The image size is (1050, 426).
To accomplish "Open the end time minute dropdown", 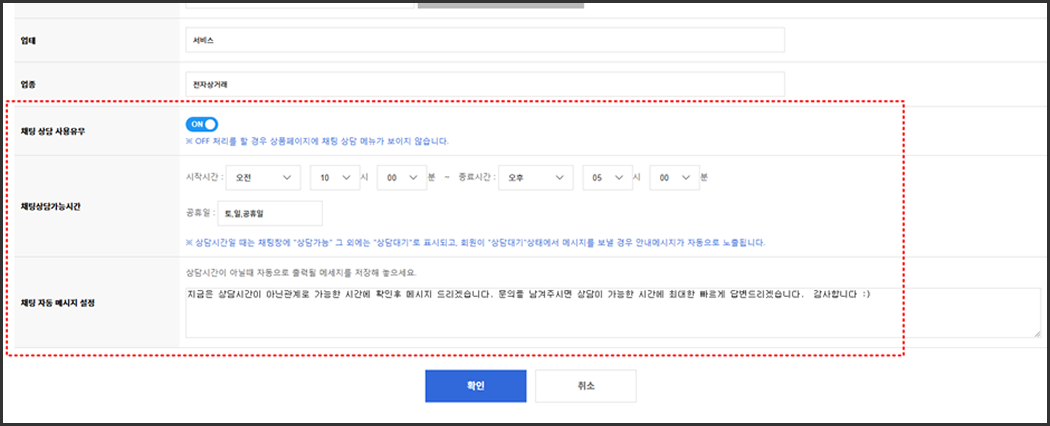I will (674, 177).
